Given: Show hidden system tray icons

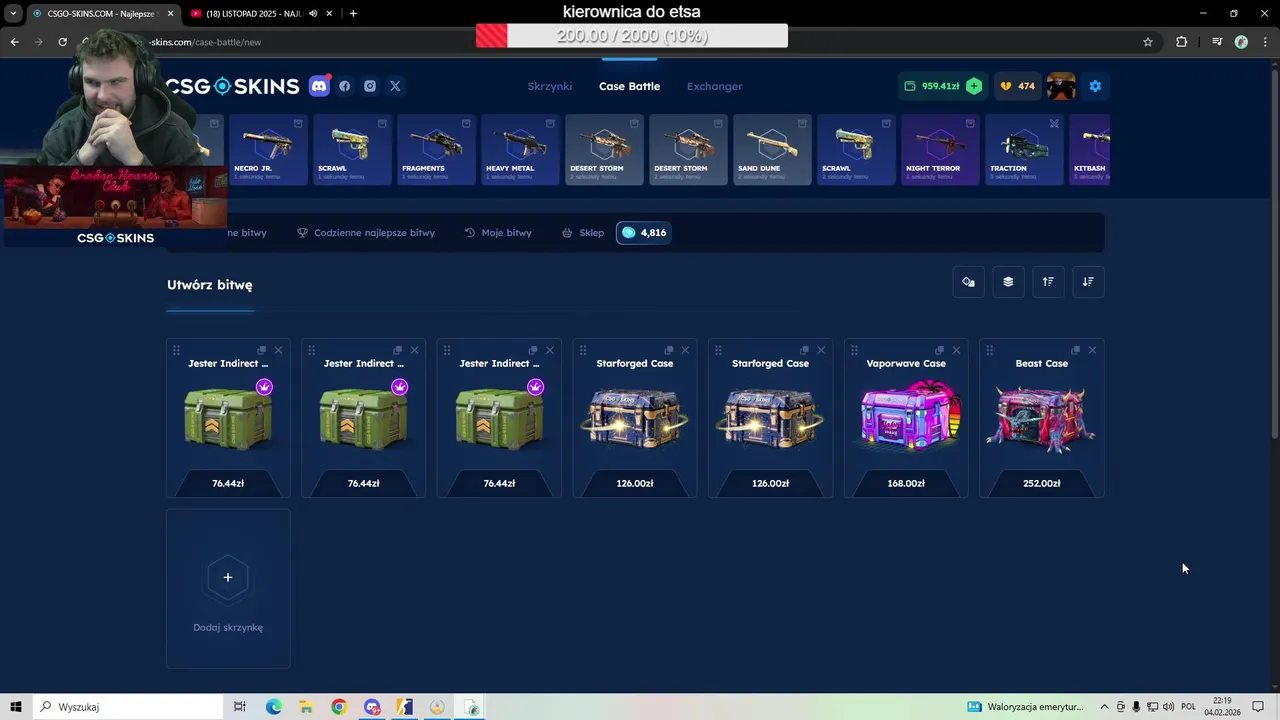Looking at the screenshot, I should 1104,707.
